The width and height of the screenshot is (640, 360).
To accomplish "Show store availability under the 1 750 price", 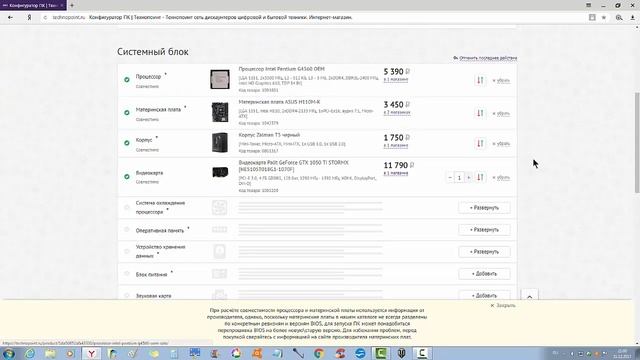I will [396, 145].
